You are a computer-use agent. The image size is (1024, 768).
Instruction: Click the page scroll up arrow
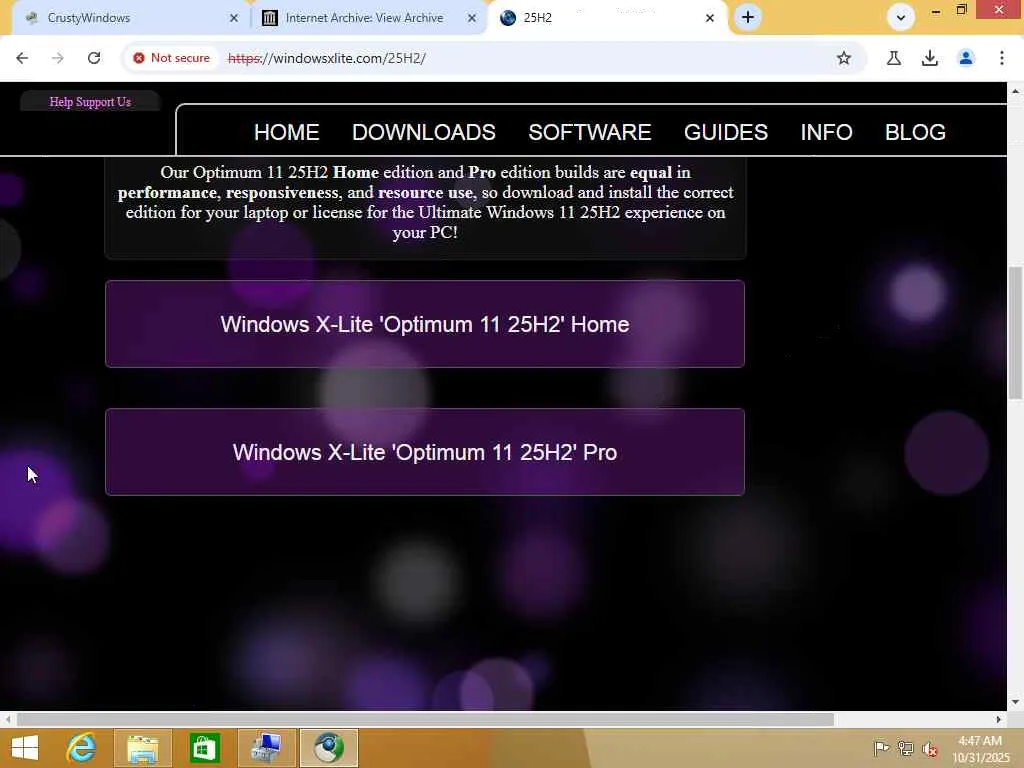(x=1015, y=91)
